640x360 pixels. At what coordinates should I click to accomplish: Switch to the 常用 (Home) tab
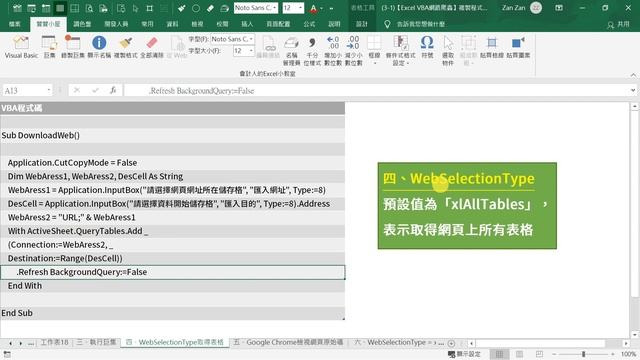pos(147,24)
